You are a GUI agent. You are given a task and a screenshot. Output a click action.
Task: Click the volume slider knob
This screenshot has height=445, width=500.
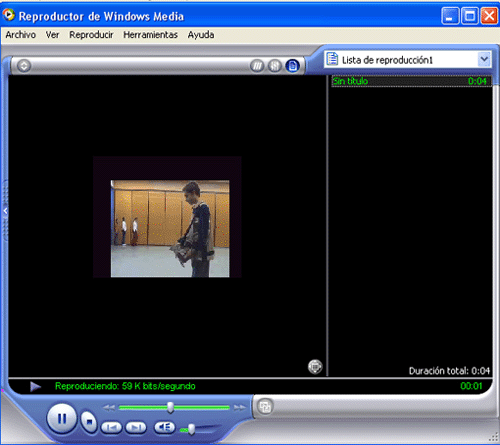click(x=191, y=429)
